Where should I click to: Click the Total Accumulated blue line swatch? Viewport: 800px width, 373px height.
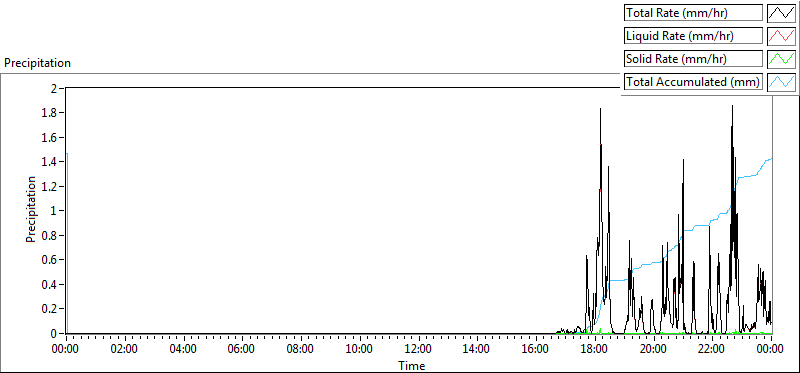coord(782,82)
